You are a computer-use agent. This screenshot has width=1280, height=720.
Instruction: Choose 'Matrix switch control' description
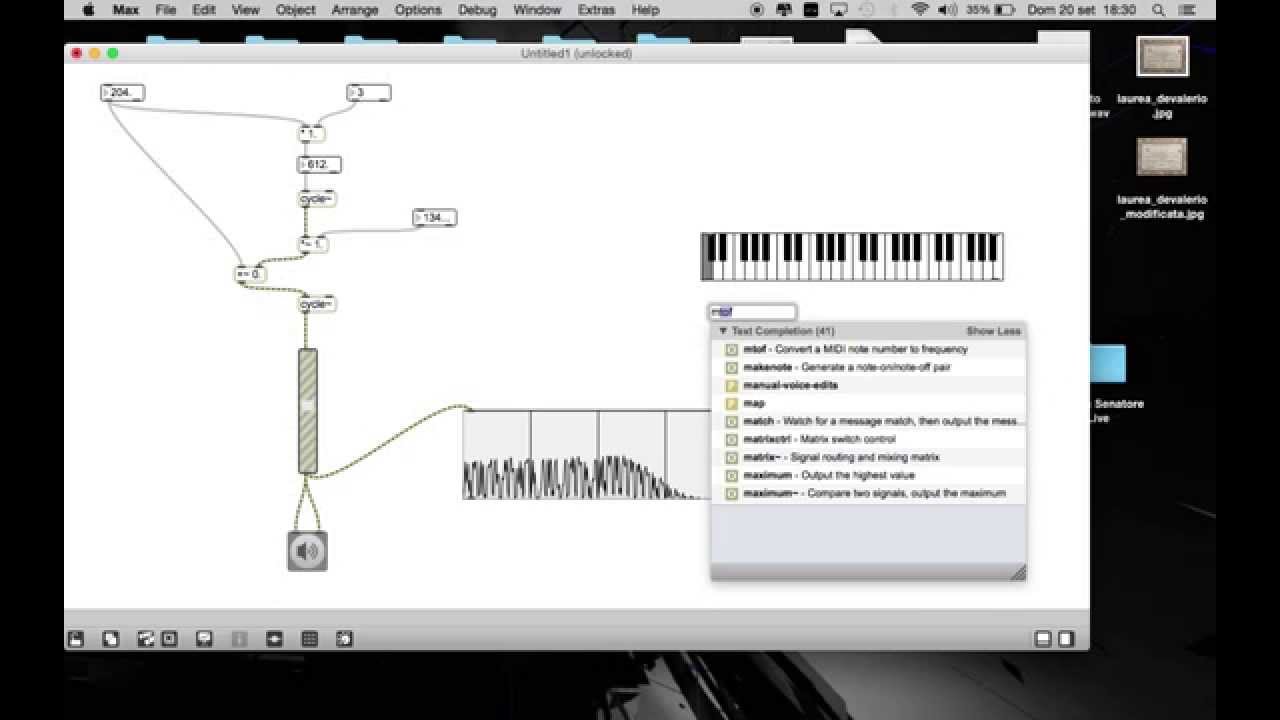point(850,440)
